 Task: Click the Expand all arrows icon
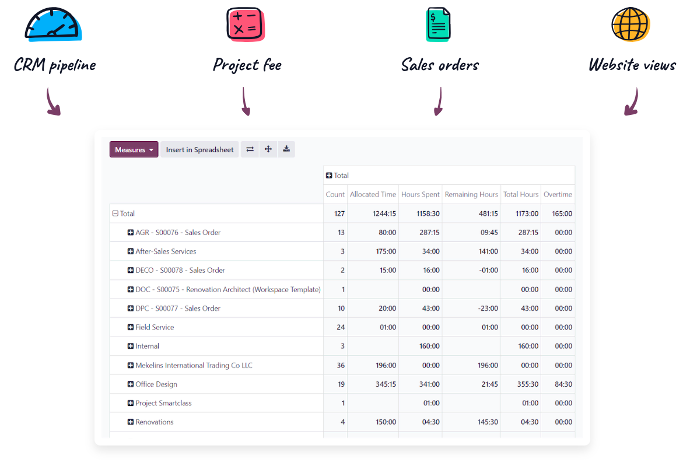(268, 149)
